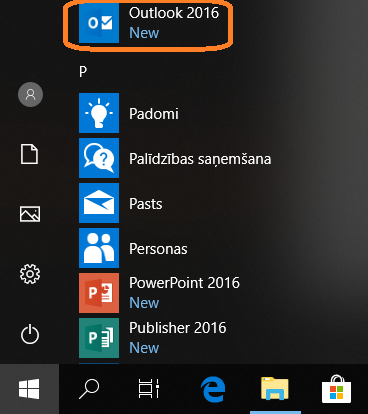Click the user account avatar icon
The width and height of the screenshot is (368, 414).
click(30, 95)
